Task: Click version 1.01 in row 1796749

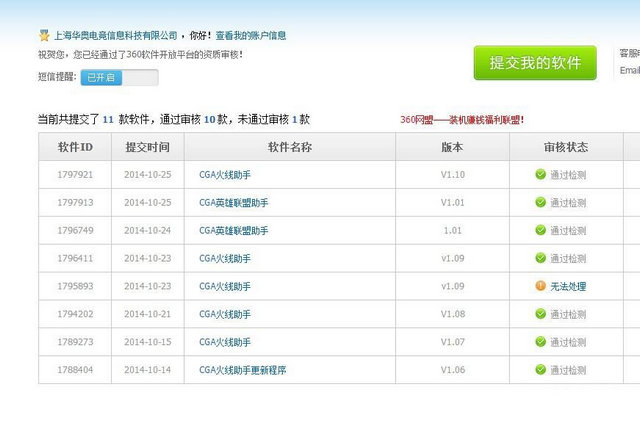Action: (x=453, y=231)
